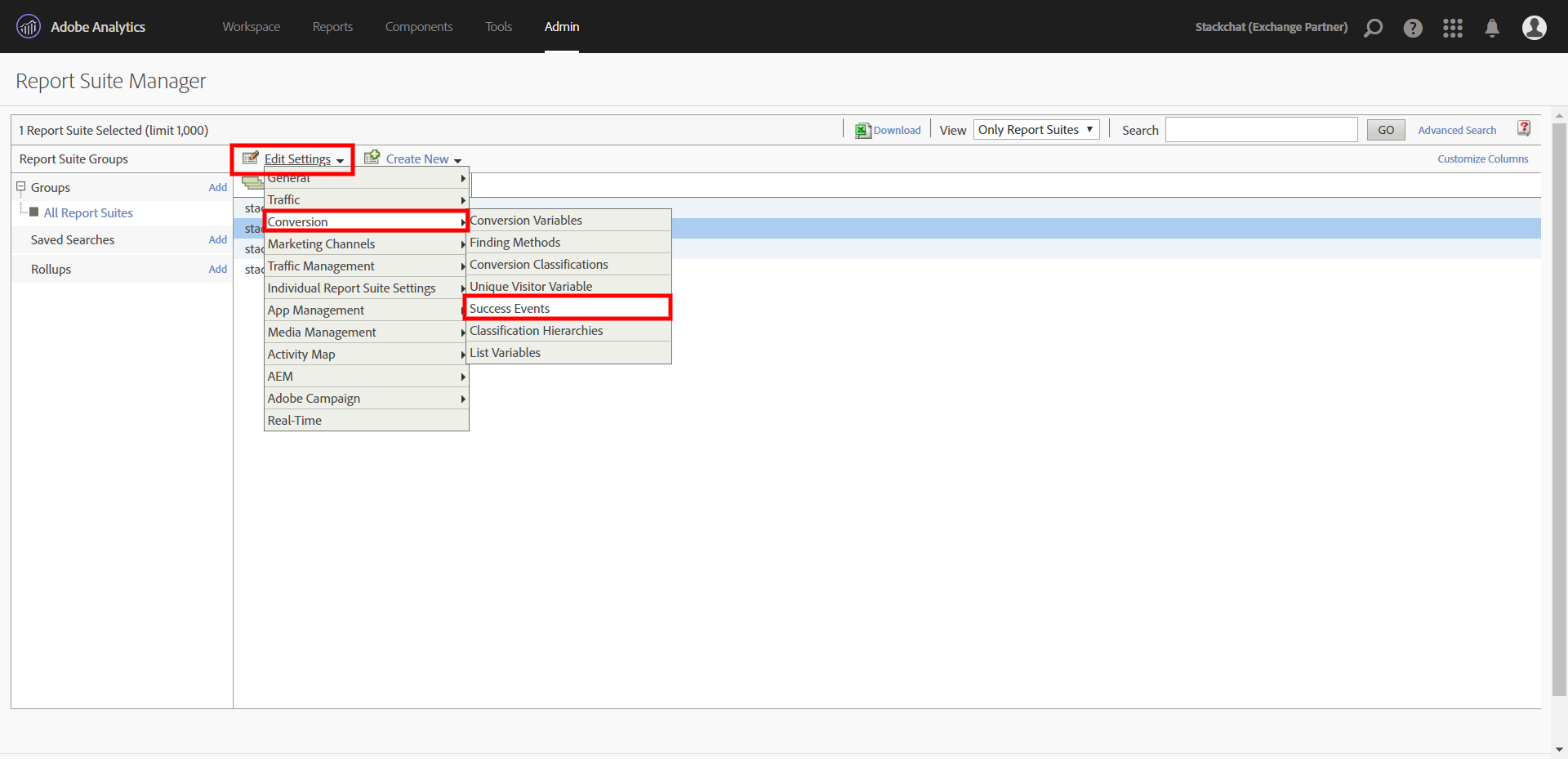Open the notifications bell icon

(x=1492, y=28)
